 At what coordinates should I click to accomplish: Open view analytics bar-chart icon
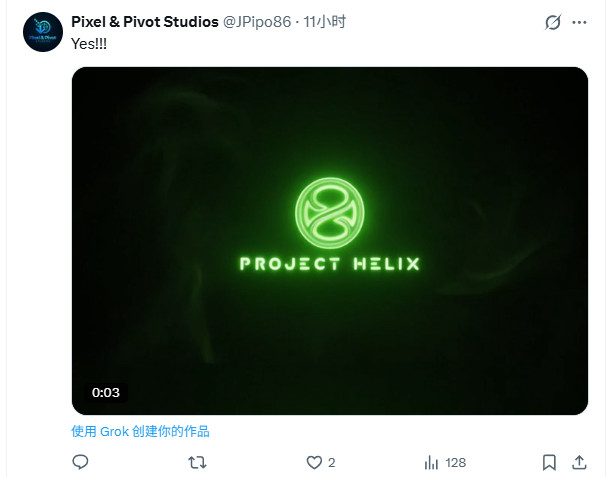click(x=432, y=462)
